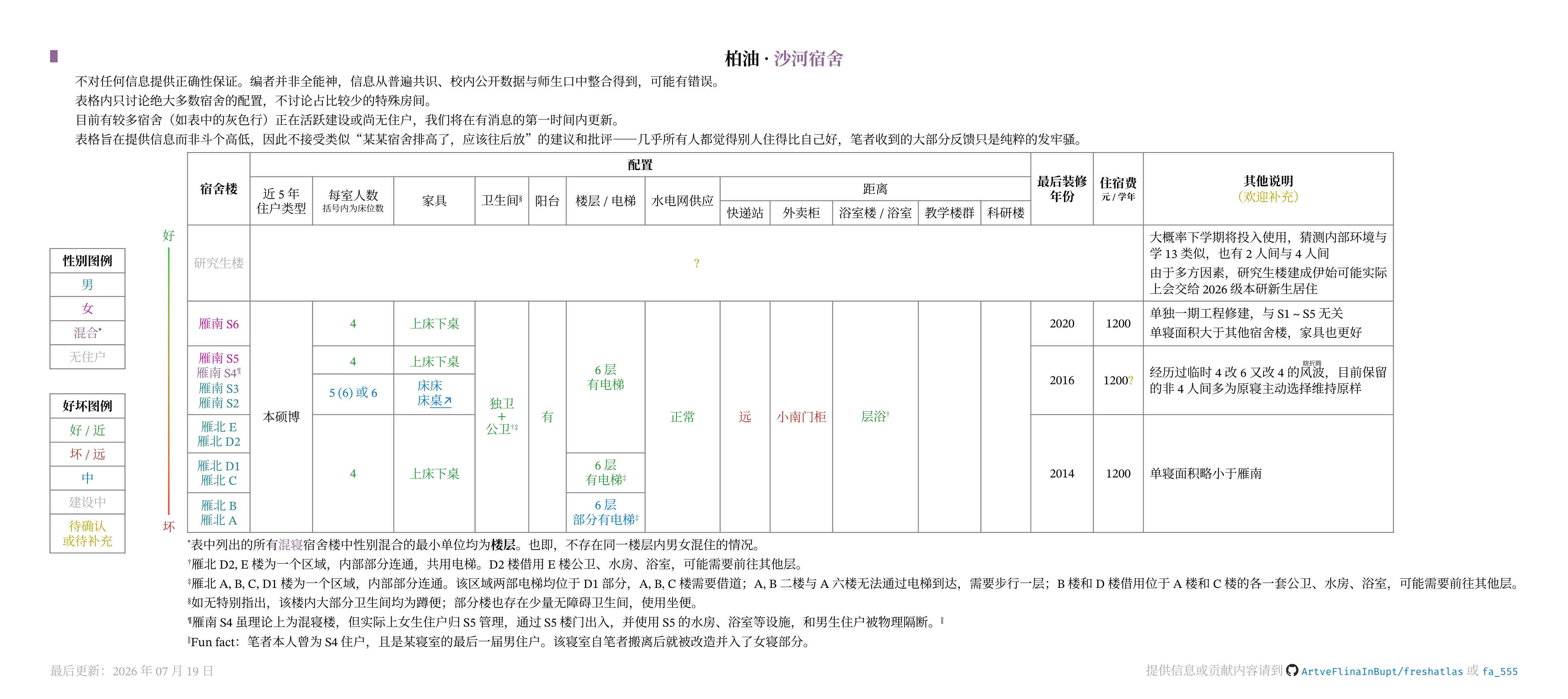The width and height of the screenshot is (1568, 699).
Task: Select the 2020 renovation year cell
Action: 1062,324
